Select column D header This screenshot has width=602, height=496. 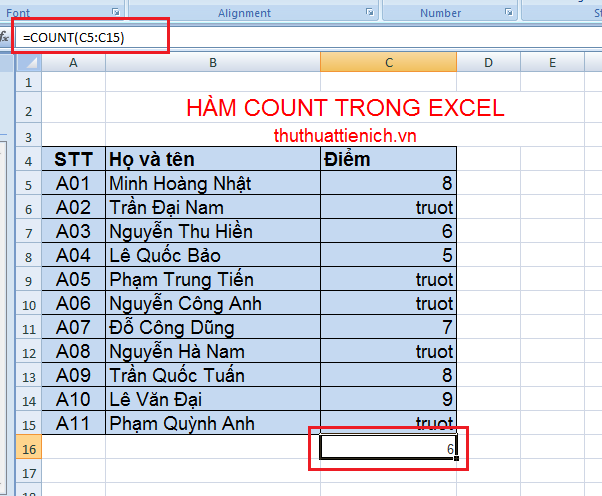click(488, 62)
